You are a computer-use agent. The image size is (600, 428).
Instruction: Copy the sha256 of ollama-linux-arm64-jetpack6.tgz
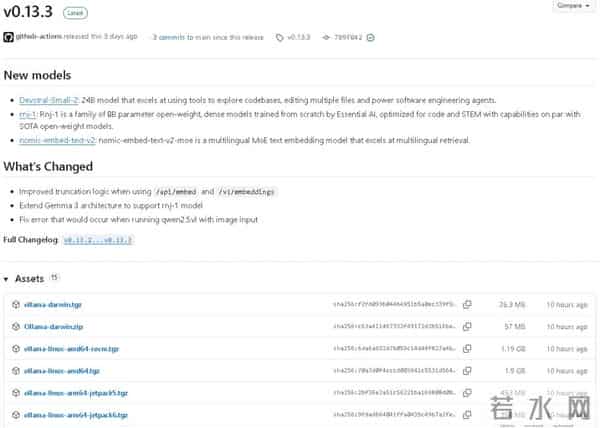tap(467, 415)
